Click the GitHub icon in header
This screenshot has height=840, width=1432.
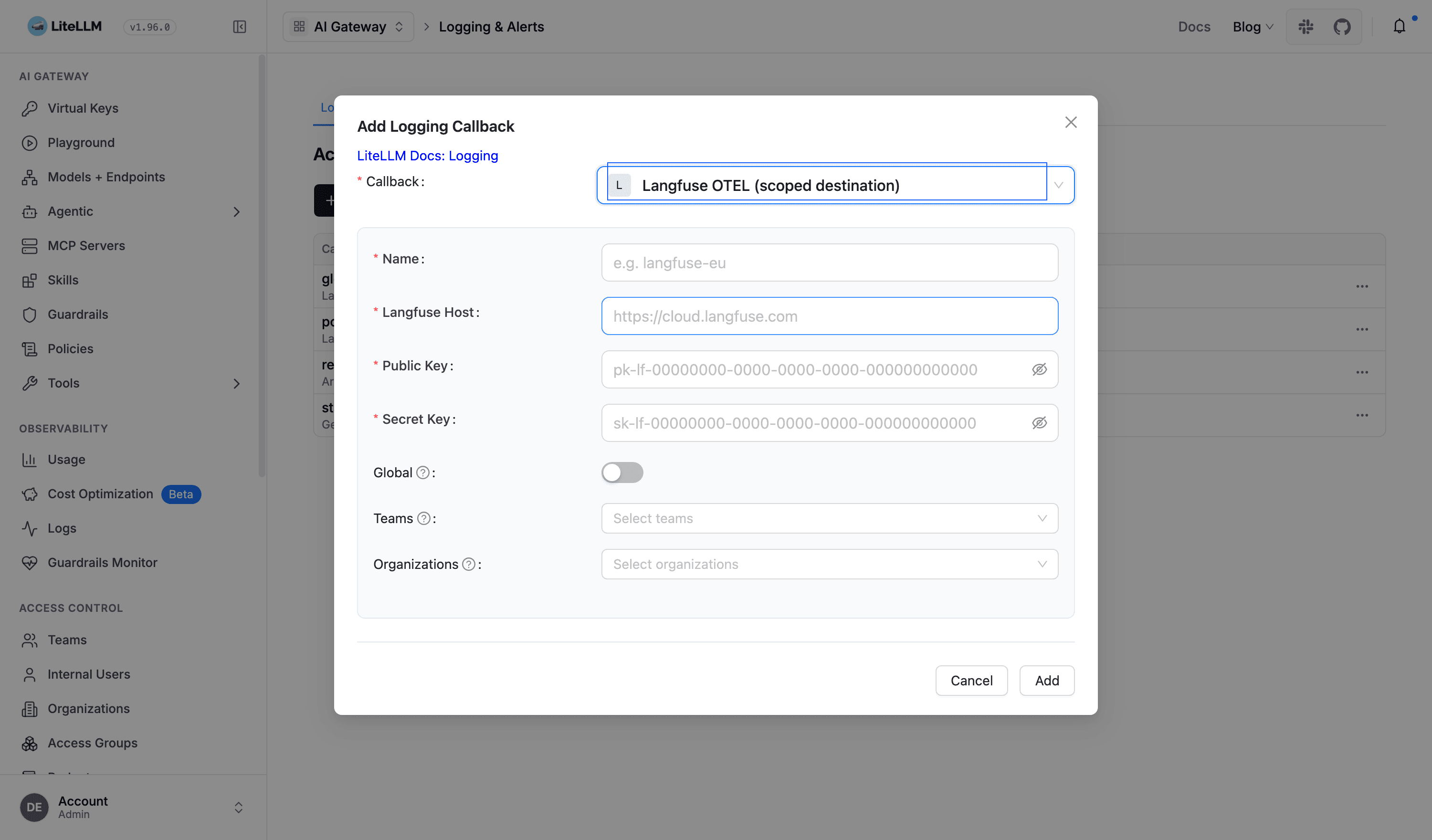click(1342, 27)
